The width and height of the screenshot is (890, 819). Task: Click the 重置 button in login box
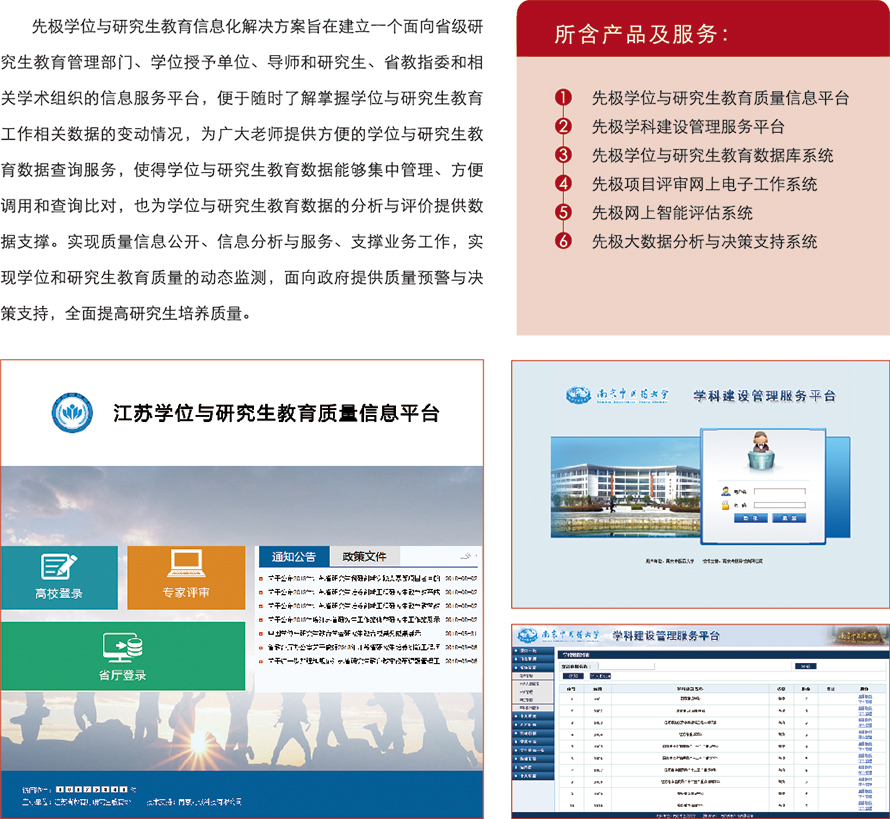(789, 518)
